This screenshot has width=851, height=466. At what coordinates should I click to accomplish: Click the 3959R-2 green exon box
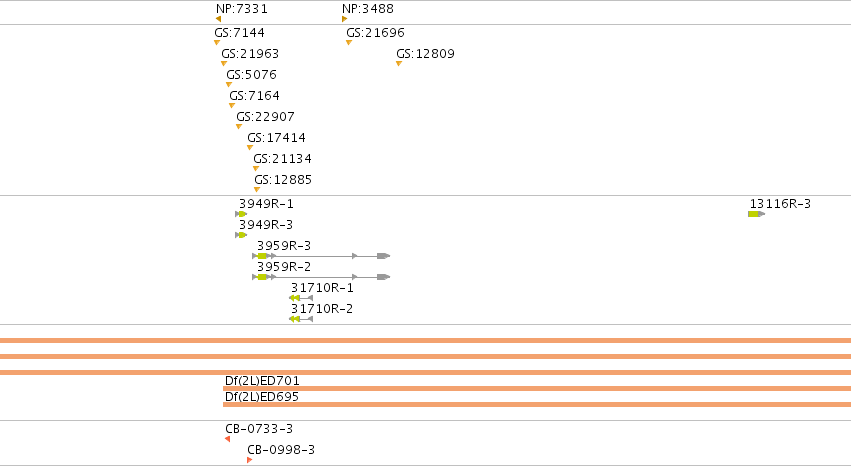click(262, 277)
